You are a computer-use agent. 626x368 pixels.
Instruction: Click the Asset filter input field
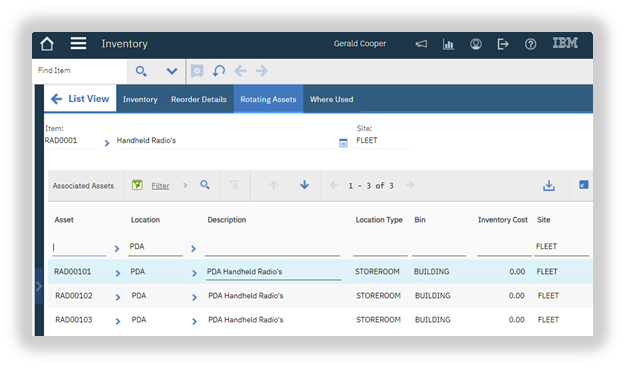79,247
